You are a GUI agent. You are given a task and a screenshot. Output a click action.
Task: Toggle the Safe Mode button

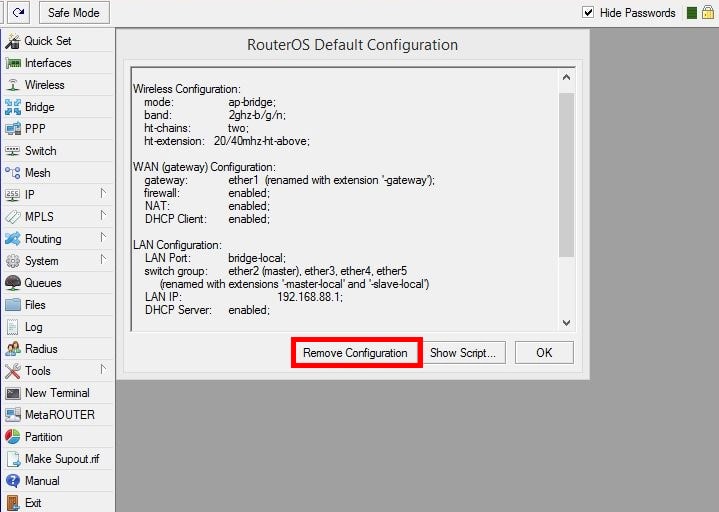tap(75, 13)
